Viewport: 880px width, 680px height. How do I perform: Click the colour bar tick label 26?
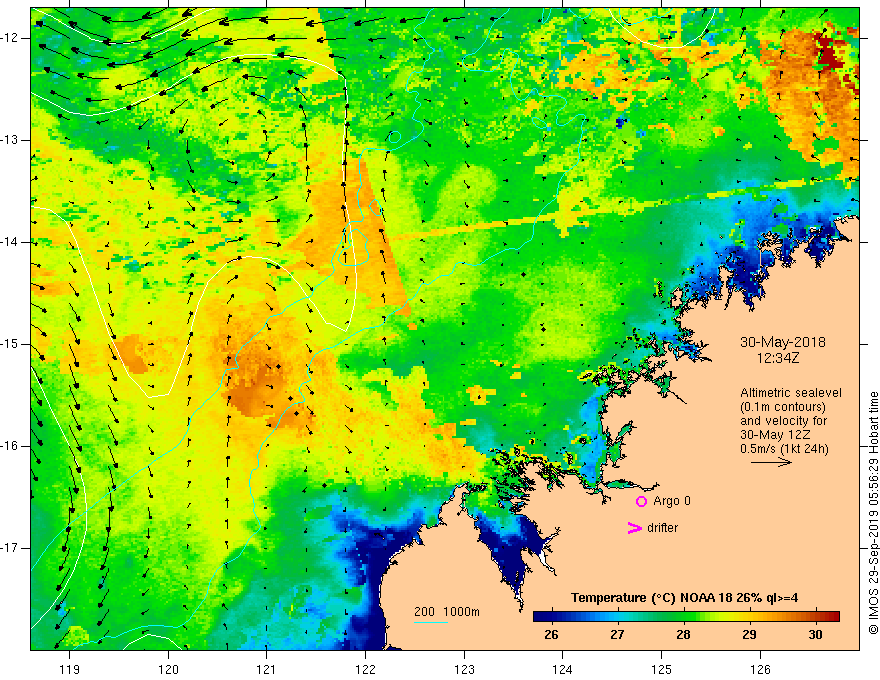[551, 635]
